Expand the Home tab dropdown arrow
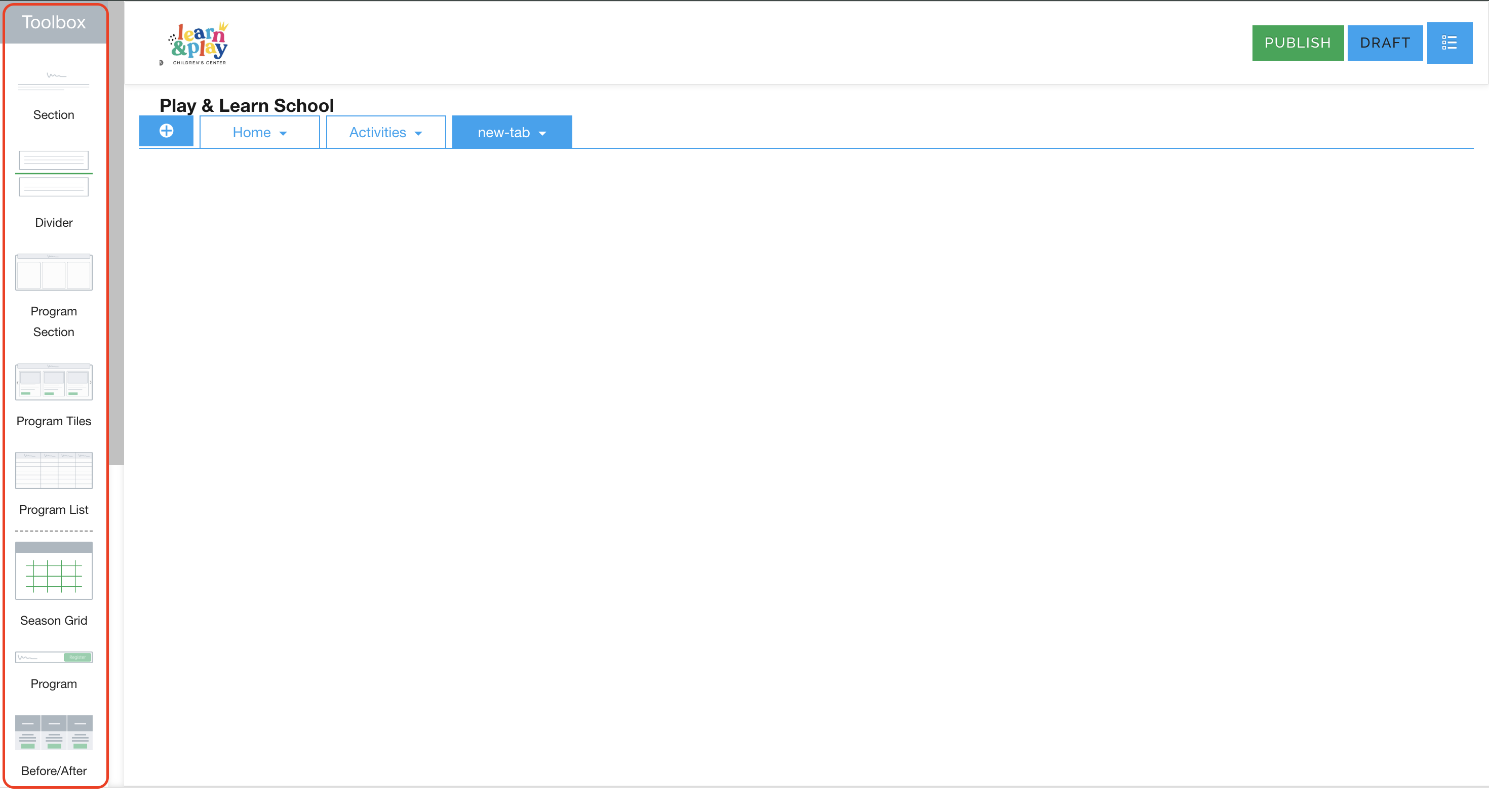Screen dimensions: 1489x812 point(283,134)
